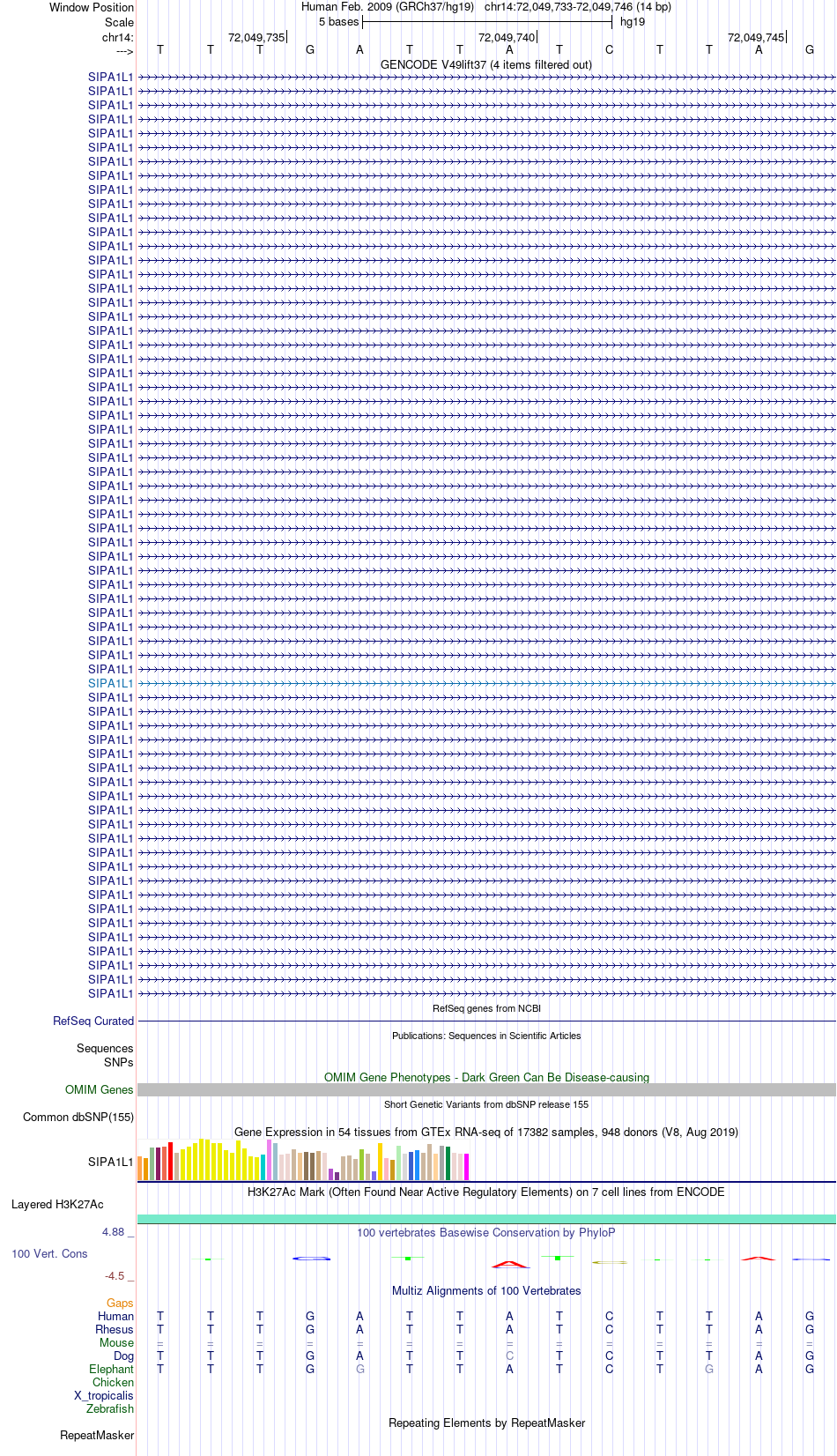
Task: Open the OMIM Gene Phenotypes track title
Action: [x=486, y=1078]
